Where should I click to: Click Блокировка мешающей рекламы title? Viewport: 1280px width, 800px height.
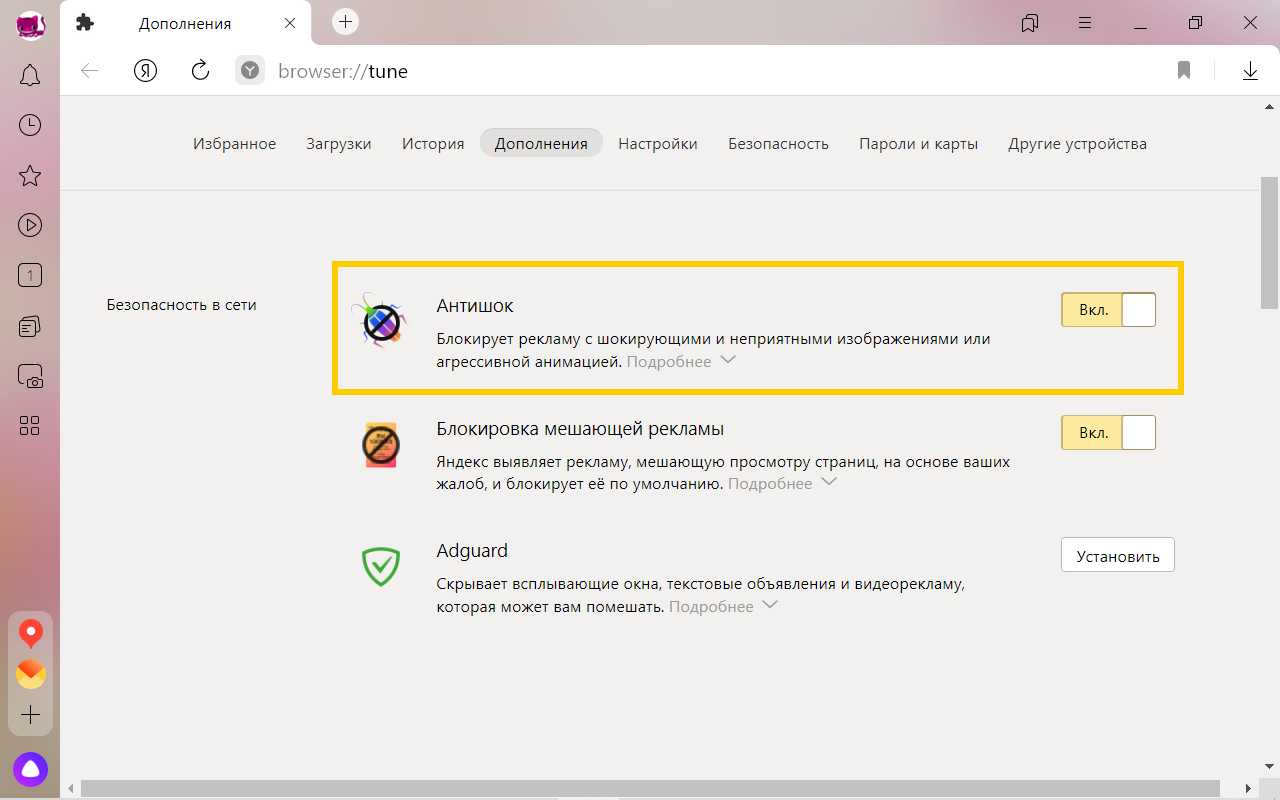[580, 428]
